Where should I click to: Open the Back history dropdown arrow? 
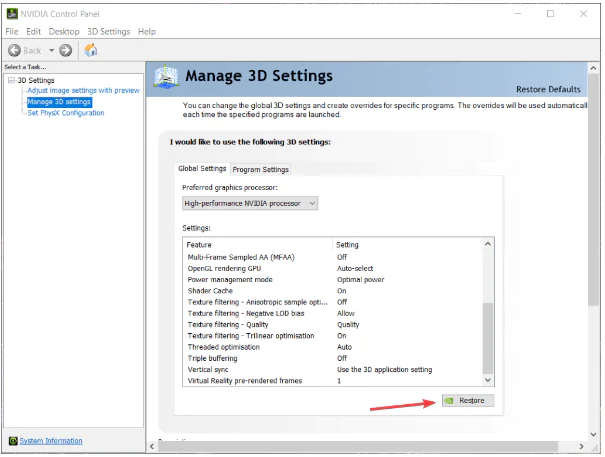(50, 50)
